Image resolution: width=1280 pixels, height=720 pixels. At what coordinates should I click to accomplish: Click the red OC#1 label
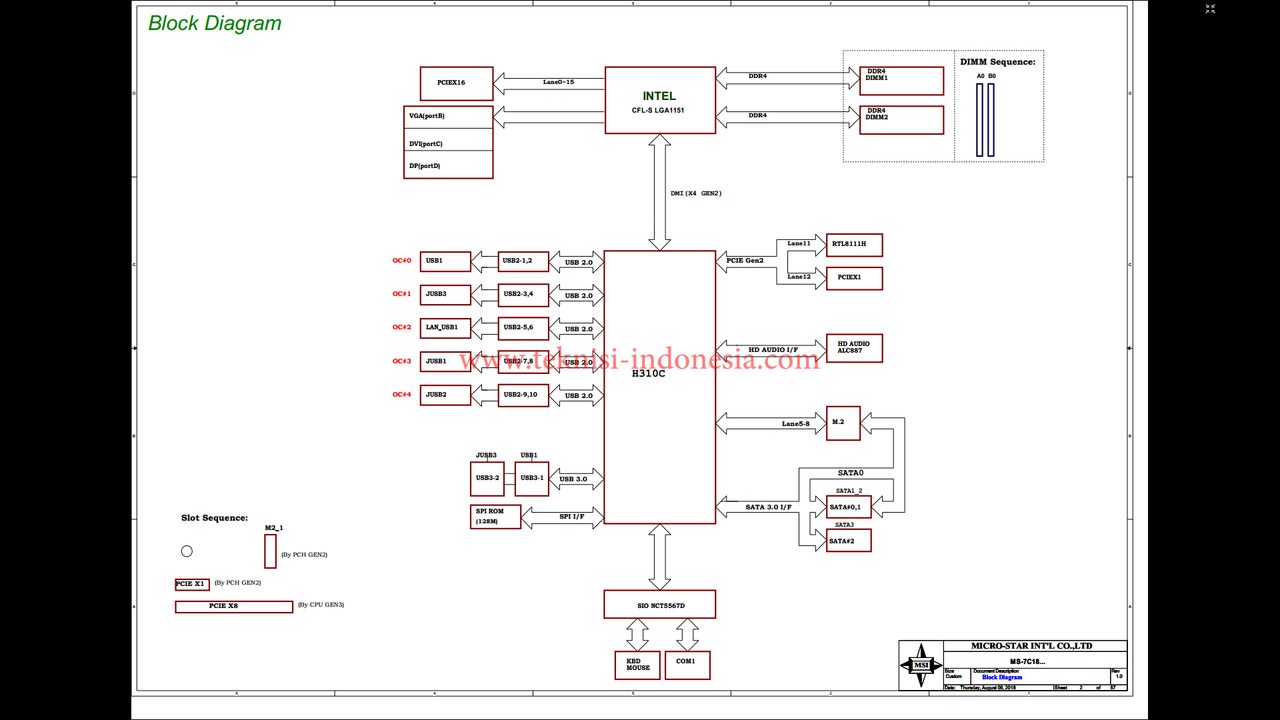pyautogui.click(x=402, y=294)
